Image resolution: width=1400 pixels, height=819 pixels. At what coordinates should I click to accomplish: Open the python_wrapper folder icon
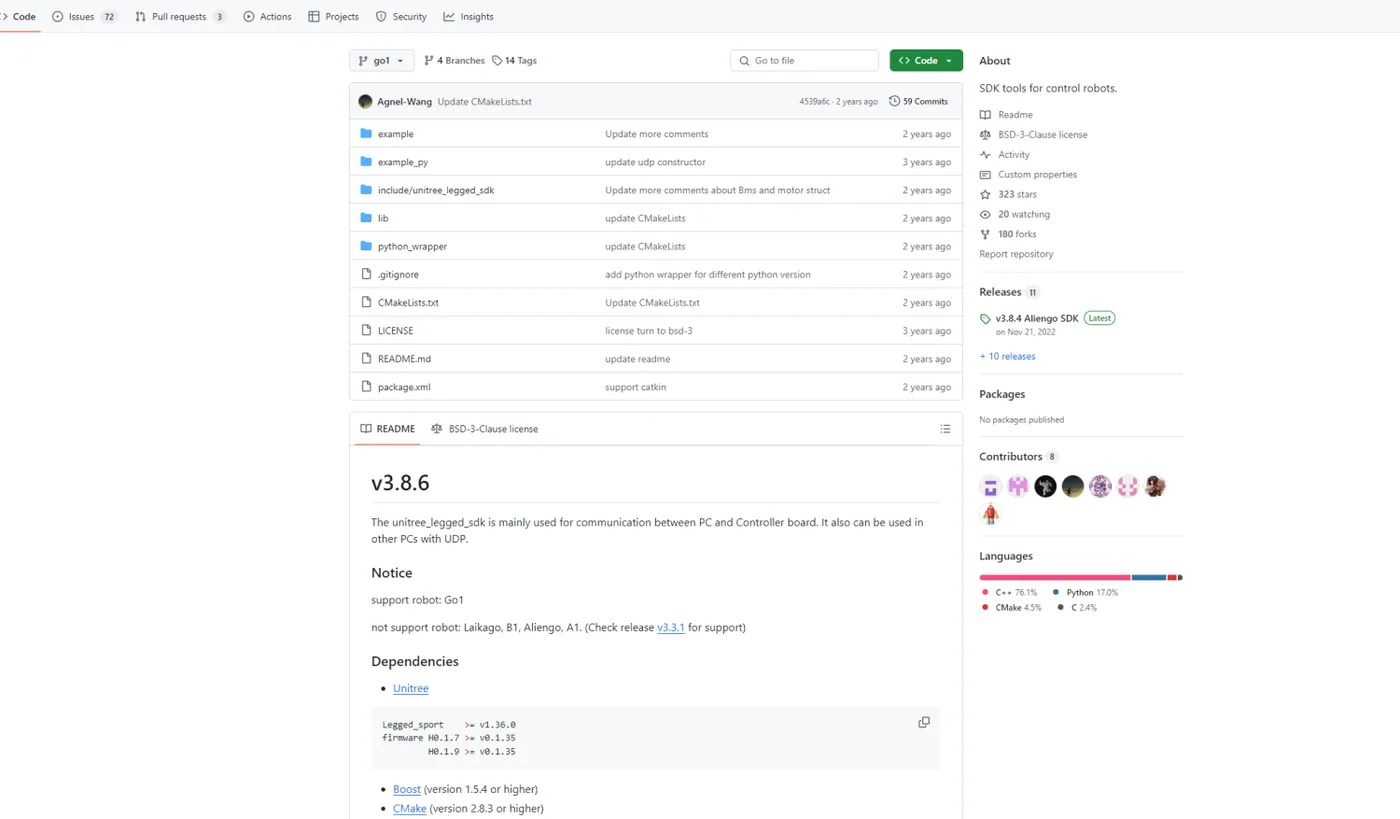366,246
